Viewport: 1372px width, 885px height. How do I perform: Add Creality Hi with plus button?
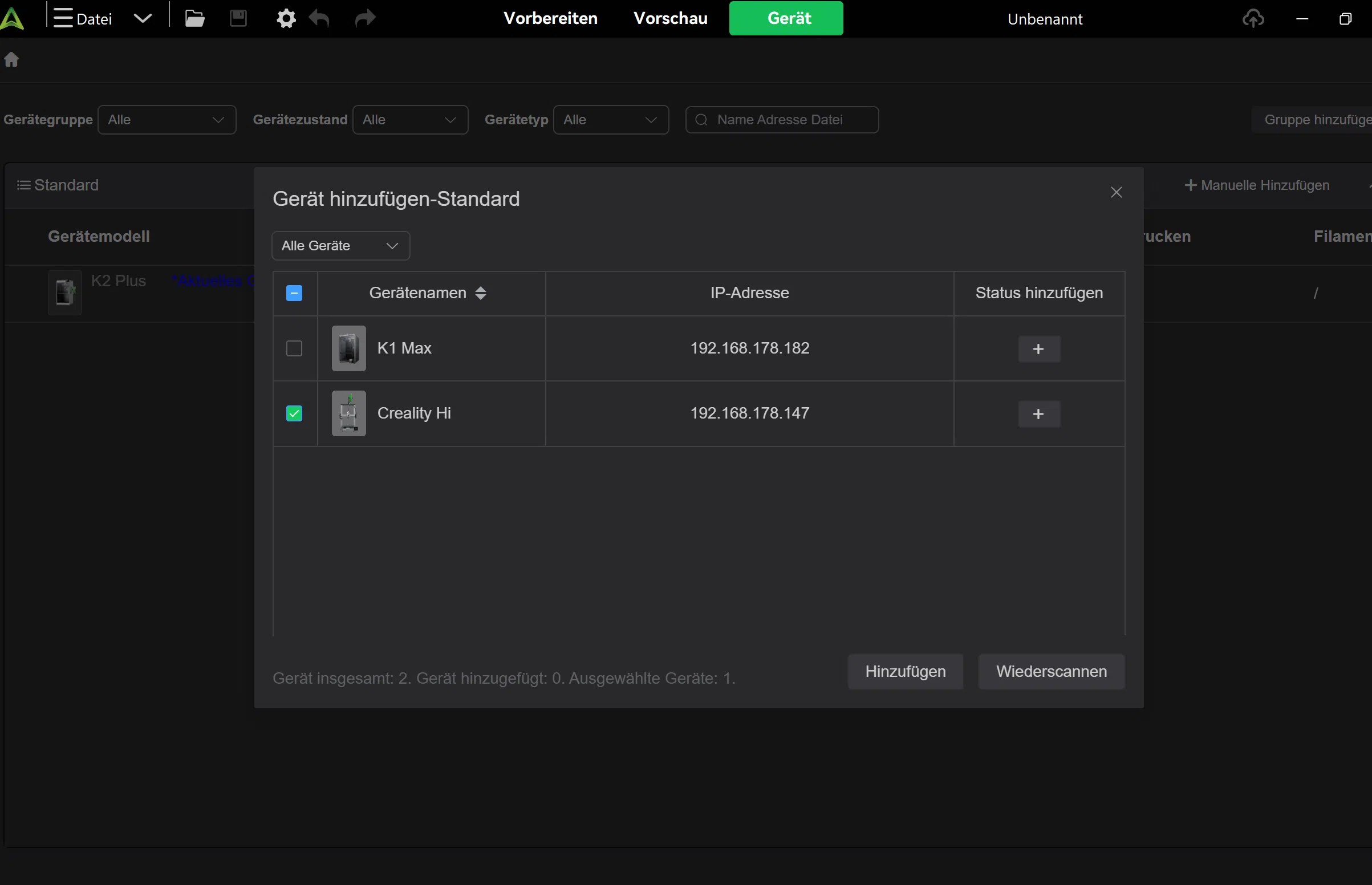click(1039, 414)
